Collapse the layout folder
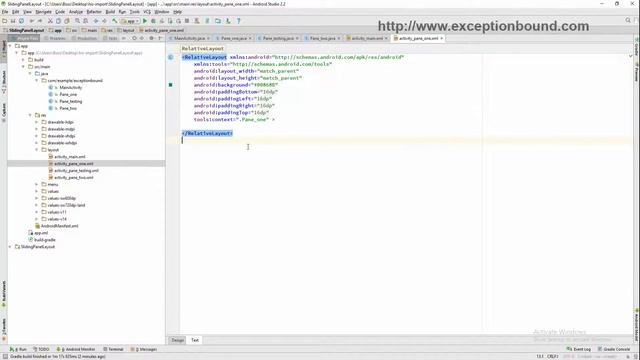 click(x=36, y=150)
